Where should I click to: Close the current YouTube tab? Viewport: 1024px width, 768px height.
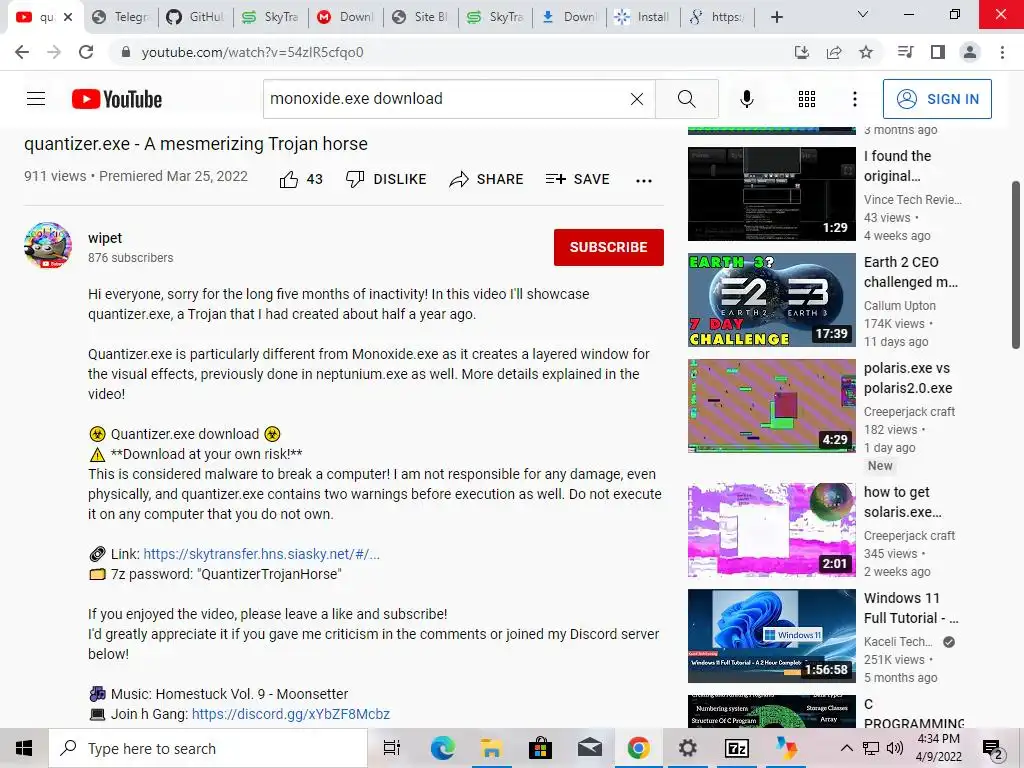(68, 17)
